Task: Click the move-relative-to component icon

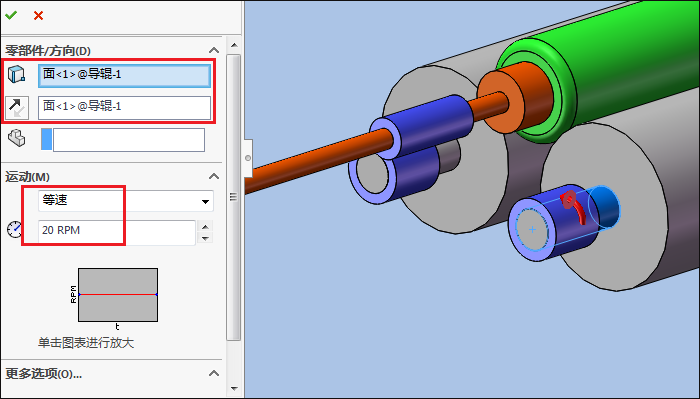Action: point(17,138)
